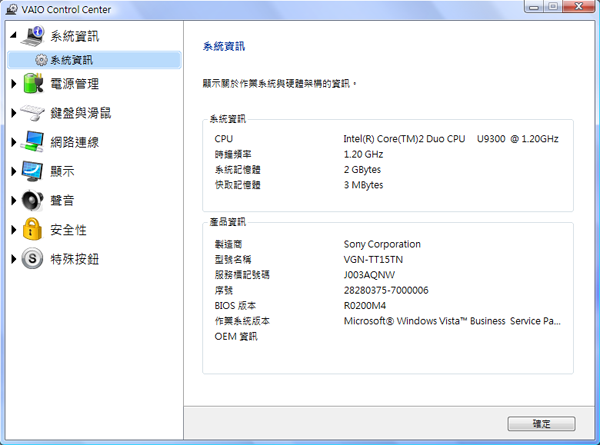The height and width of the screenshot is (445, 600).
Task: Click the 顯示 monitor icon
Action: (x=33, y=171)
